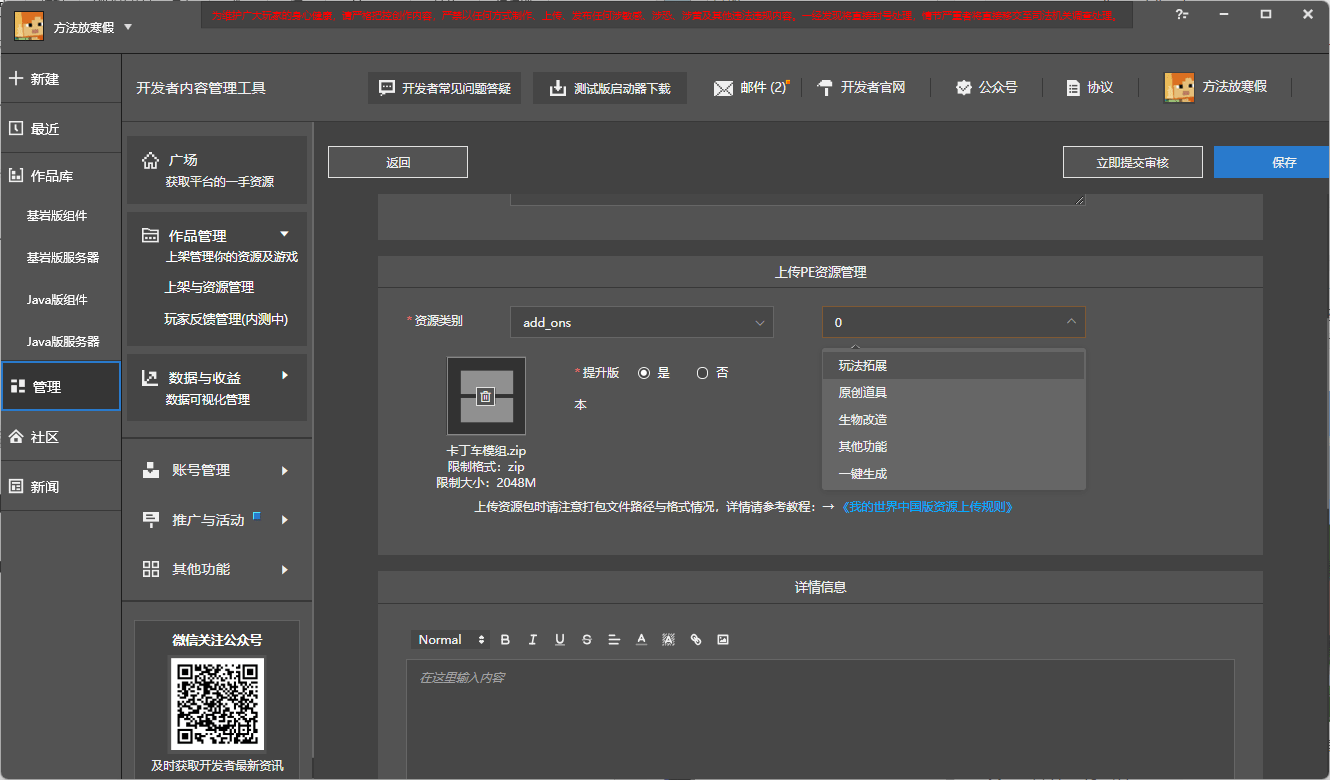
Task: Expand the 数据与收益 section
Action: point(285,376)
